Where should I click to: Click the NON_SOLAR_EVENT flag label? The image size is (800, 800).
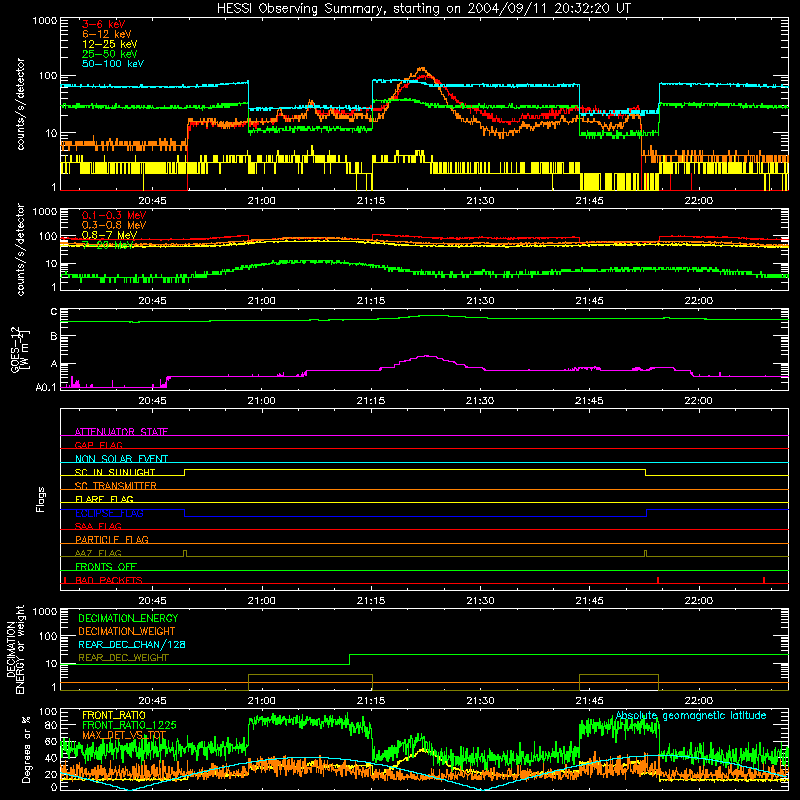pos(121,459)
